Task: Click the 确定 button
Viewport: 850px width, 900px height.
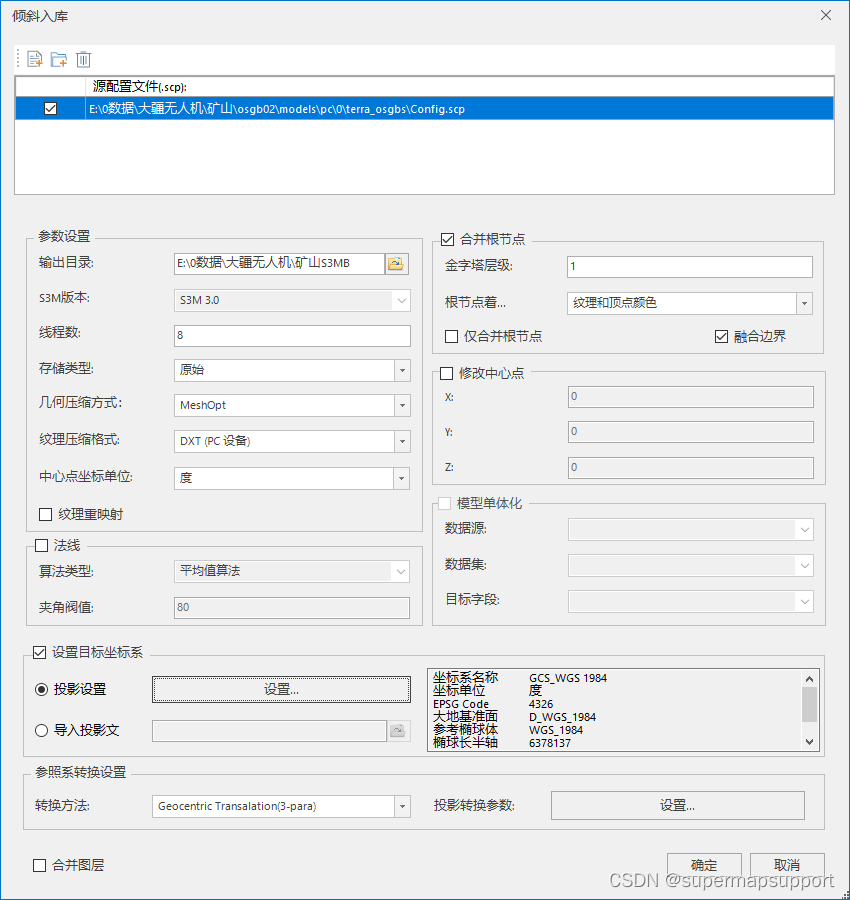Action: [704, 866]
